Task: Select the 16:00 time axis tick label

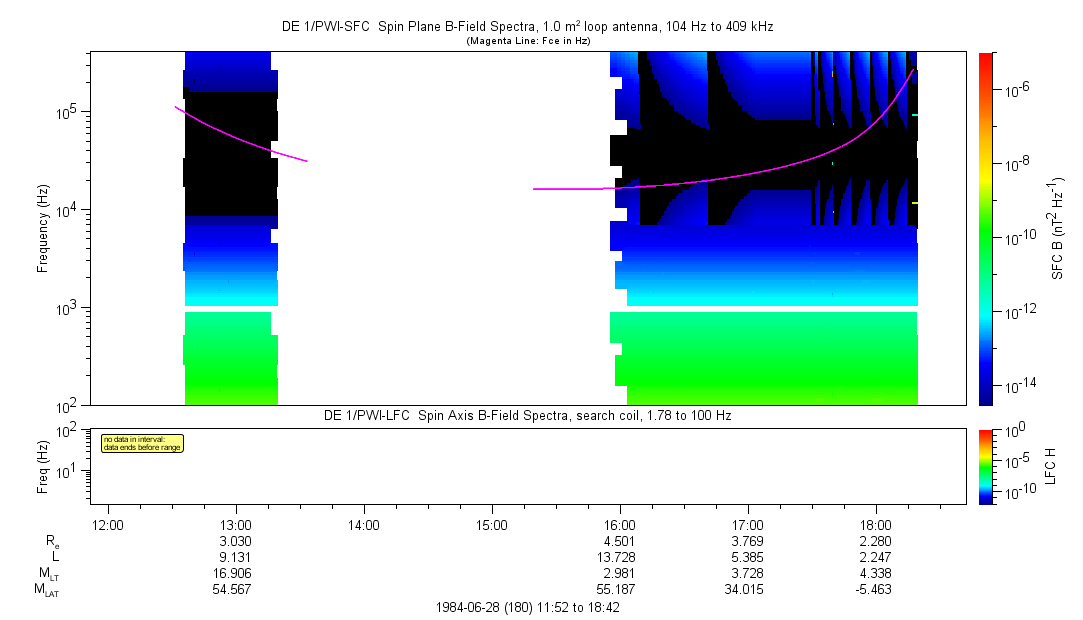Action: (620, 524)
